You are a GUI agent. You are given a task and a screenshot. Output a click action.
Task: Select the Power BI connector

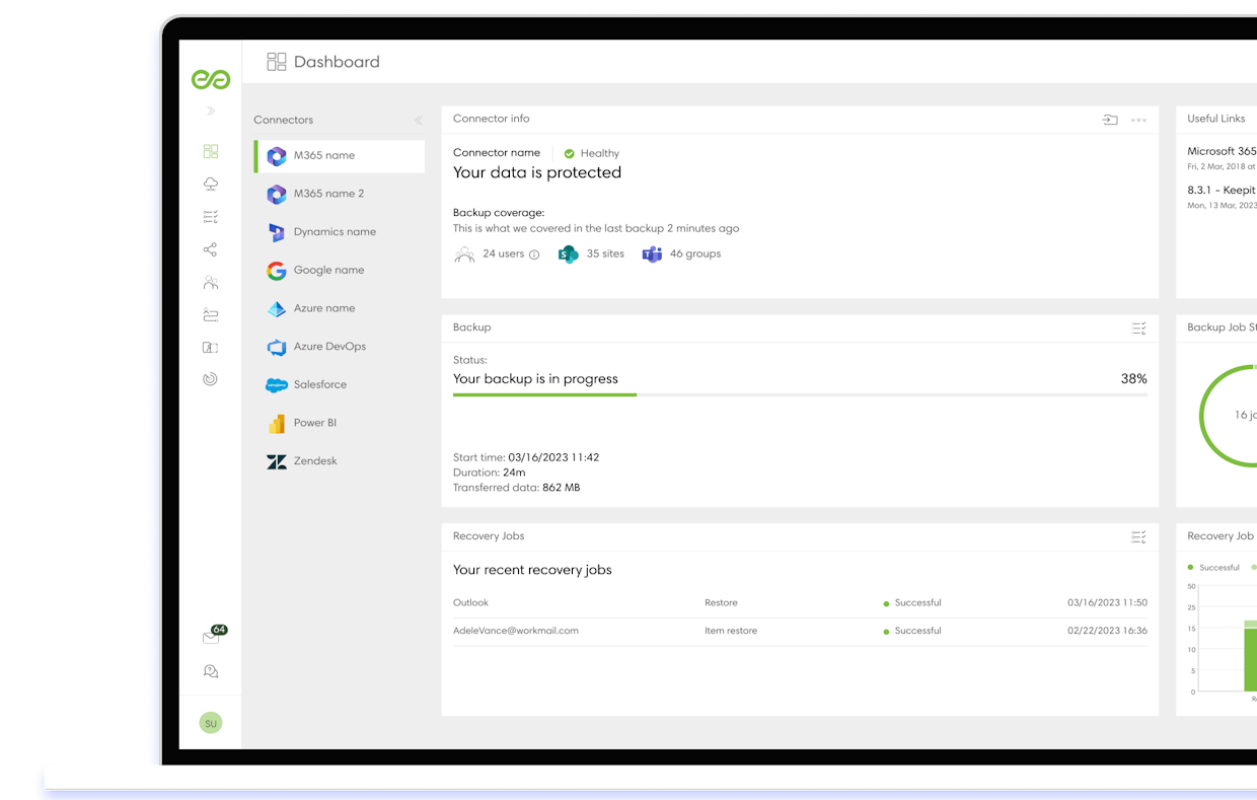pyautogui.click(x=339, y=423)
